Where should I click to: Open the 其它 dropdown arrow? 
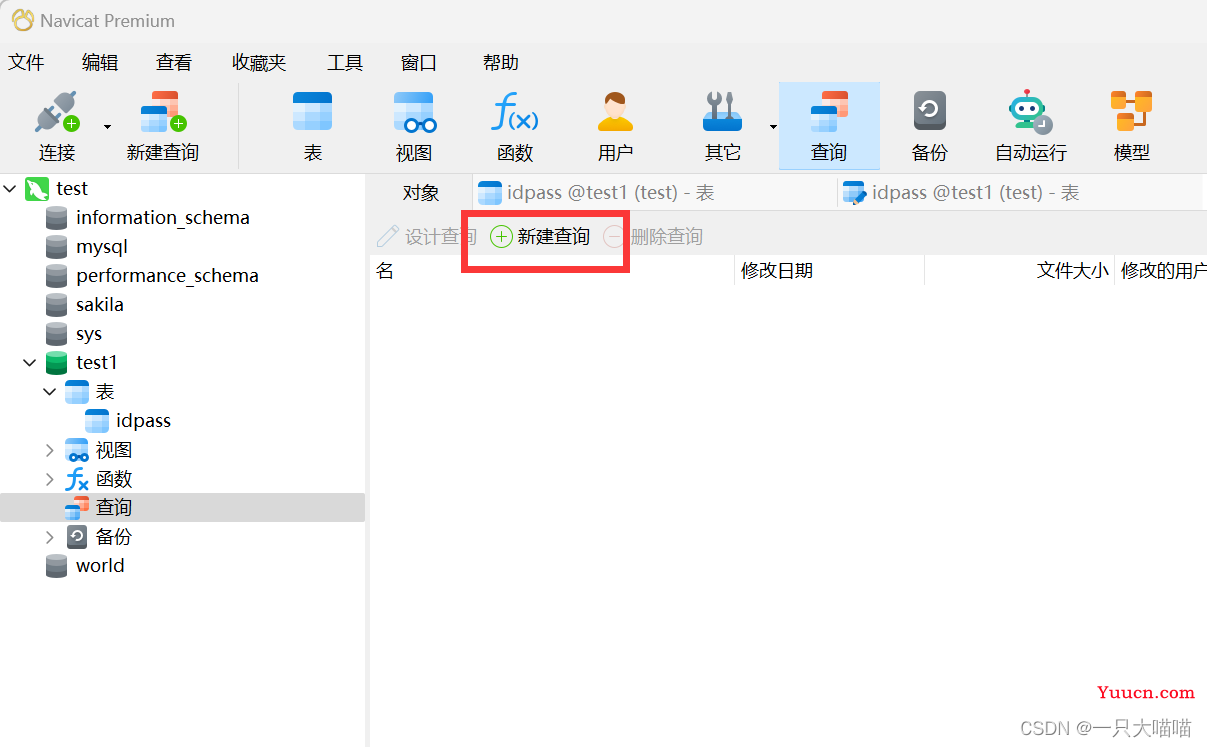tap(773, 127)
